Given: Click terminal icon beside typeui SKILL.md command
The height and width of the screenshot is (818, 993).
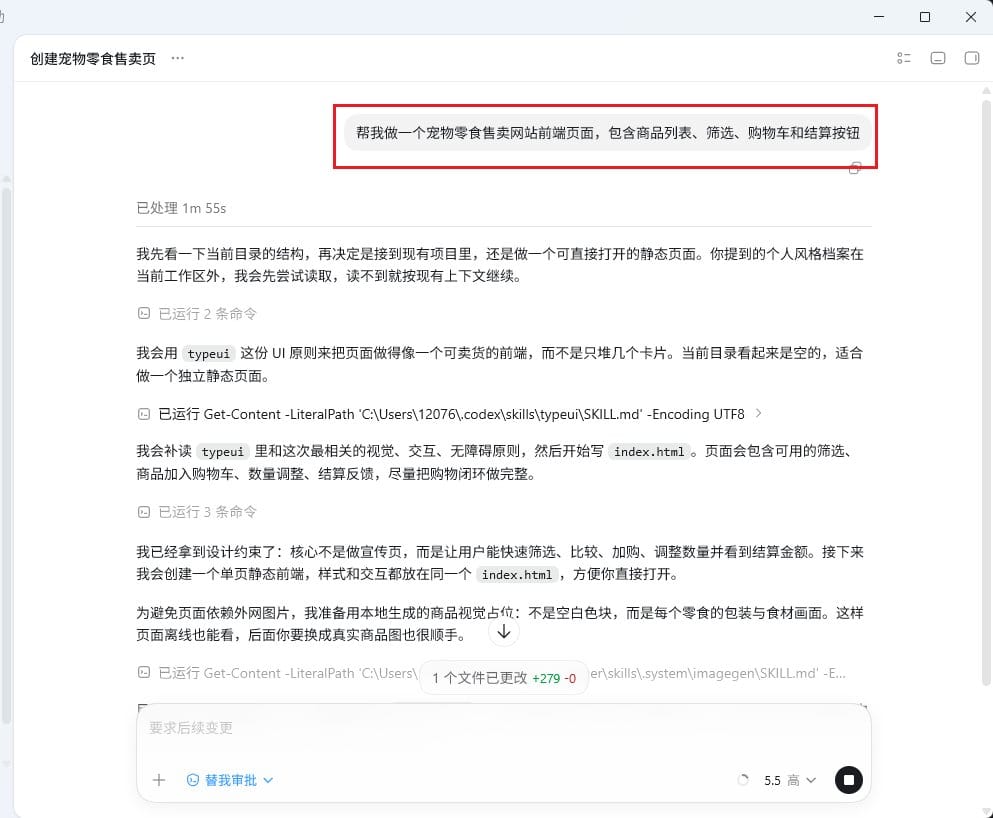Looking at the screenshot, I should pos(144,414).
